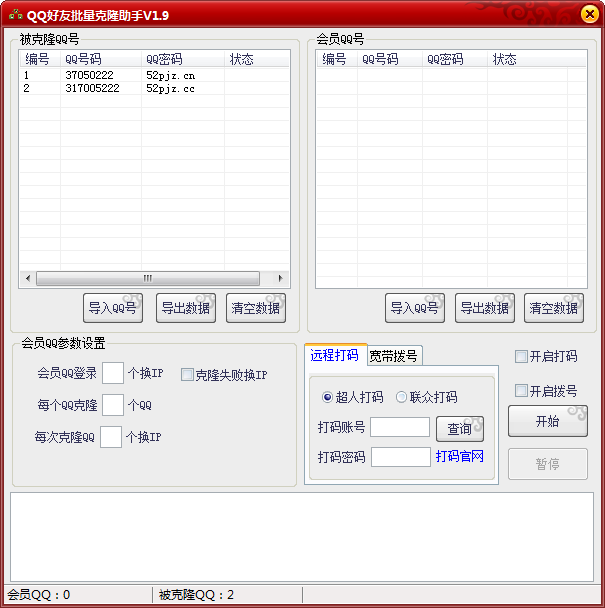605x608 pixels.
Task: Open the 打码官网 link
Action: coord(460,457)
